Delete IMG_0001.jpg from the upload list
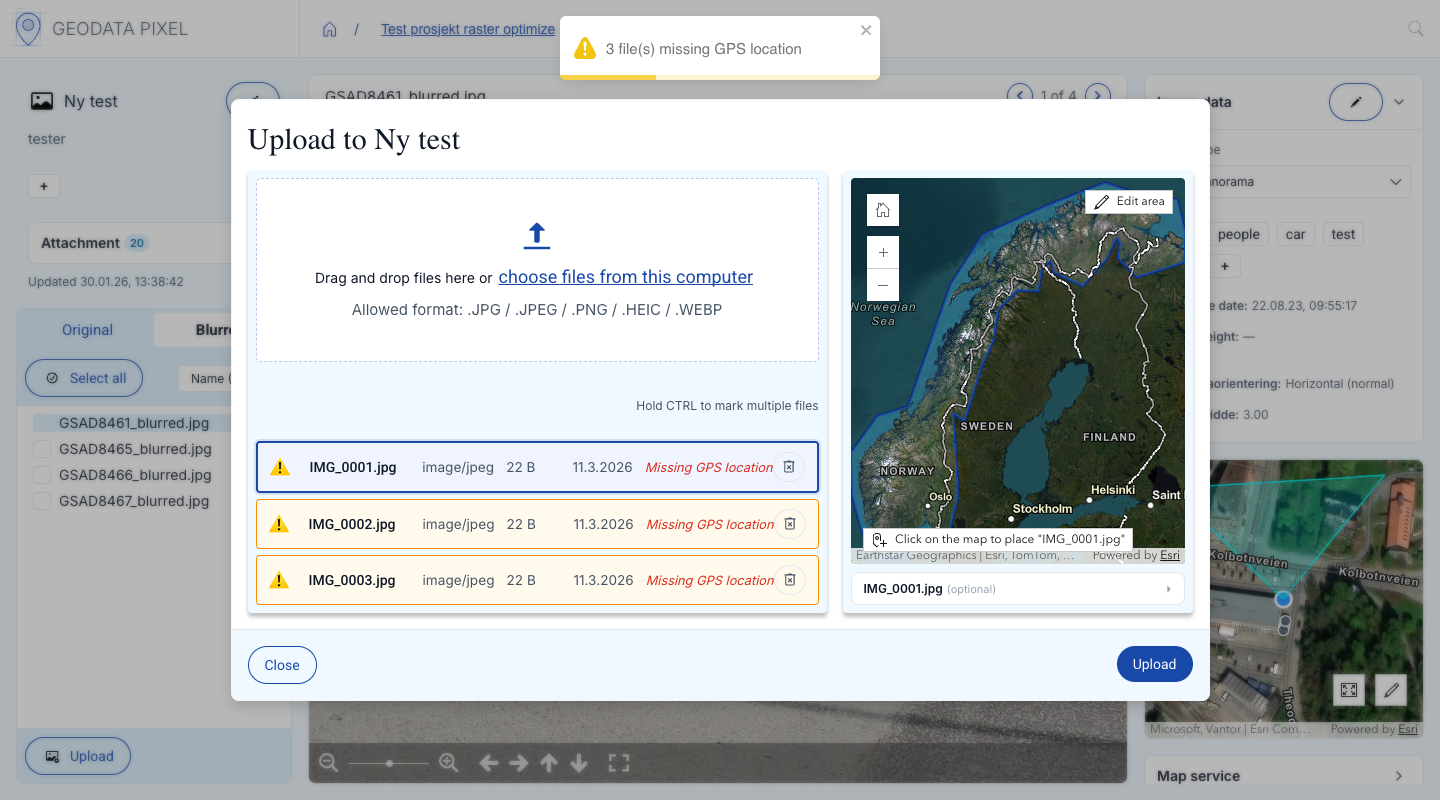The height and width of the screenshot is (800, 1440). pyautogui.click(x=789, y=467)
